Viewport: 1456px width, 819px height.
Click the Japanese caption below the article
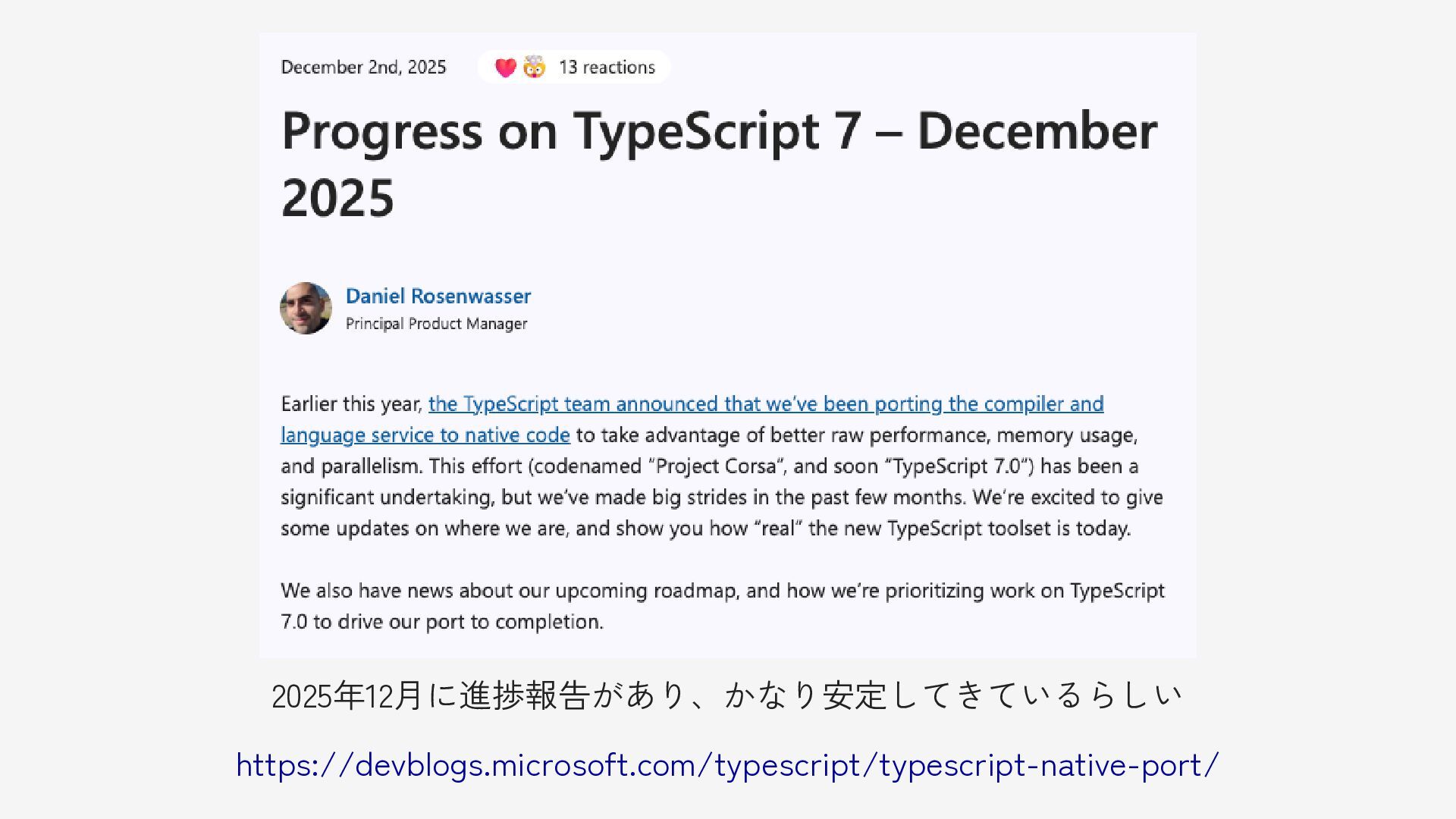(726, 695)
